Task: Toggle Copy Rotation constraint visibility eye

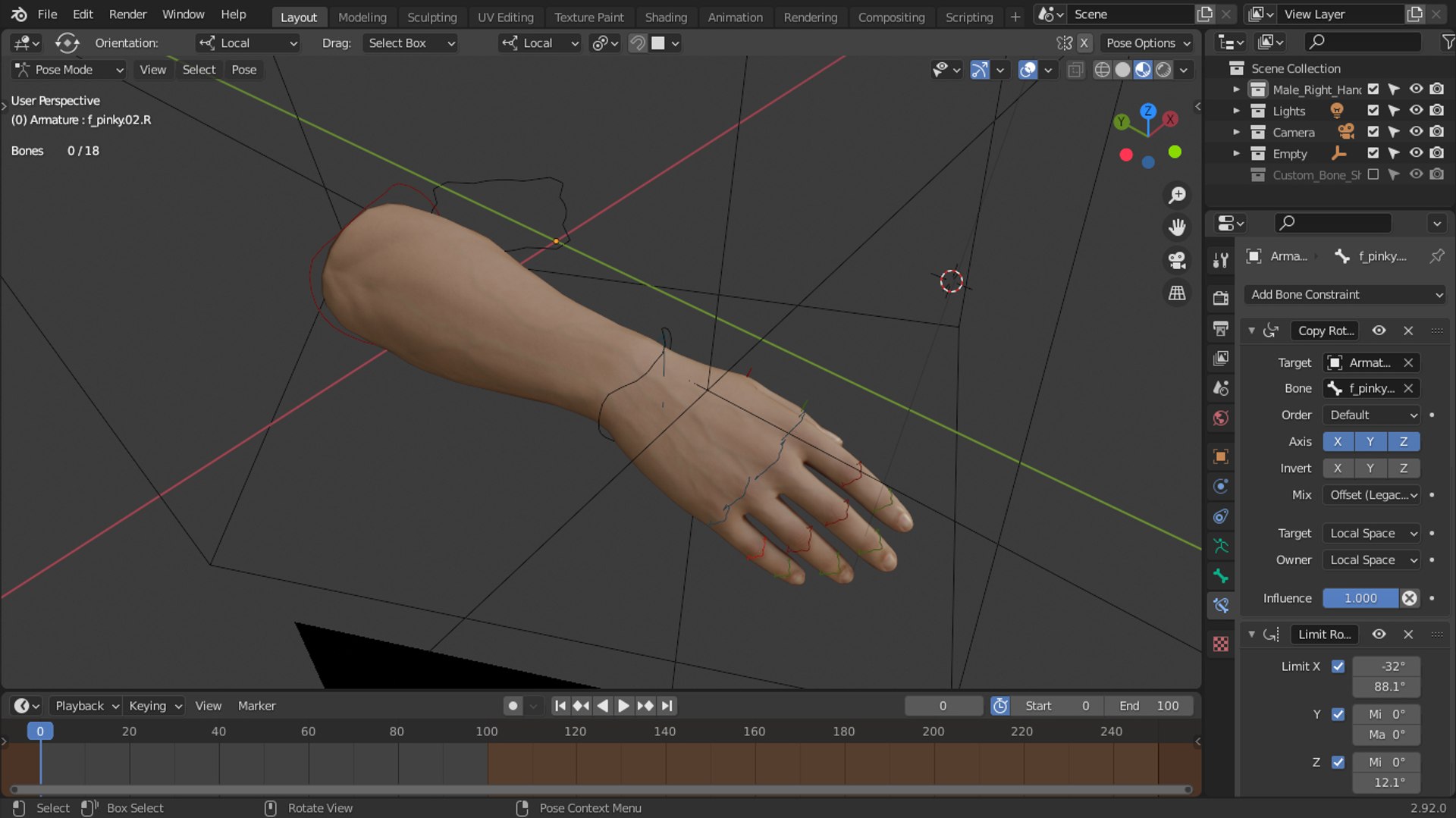Action: (1379, 331)
